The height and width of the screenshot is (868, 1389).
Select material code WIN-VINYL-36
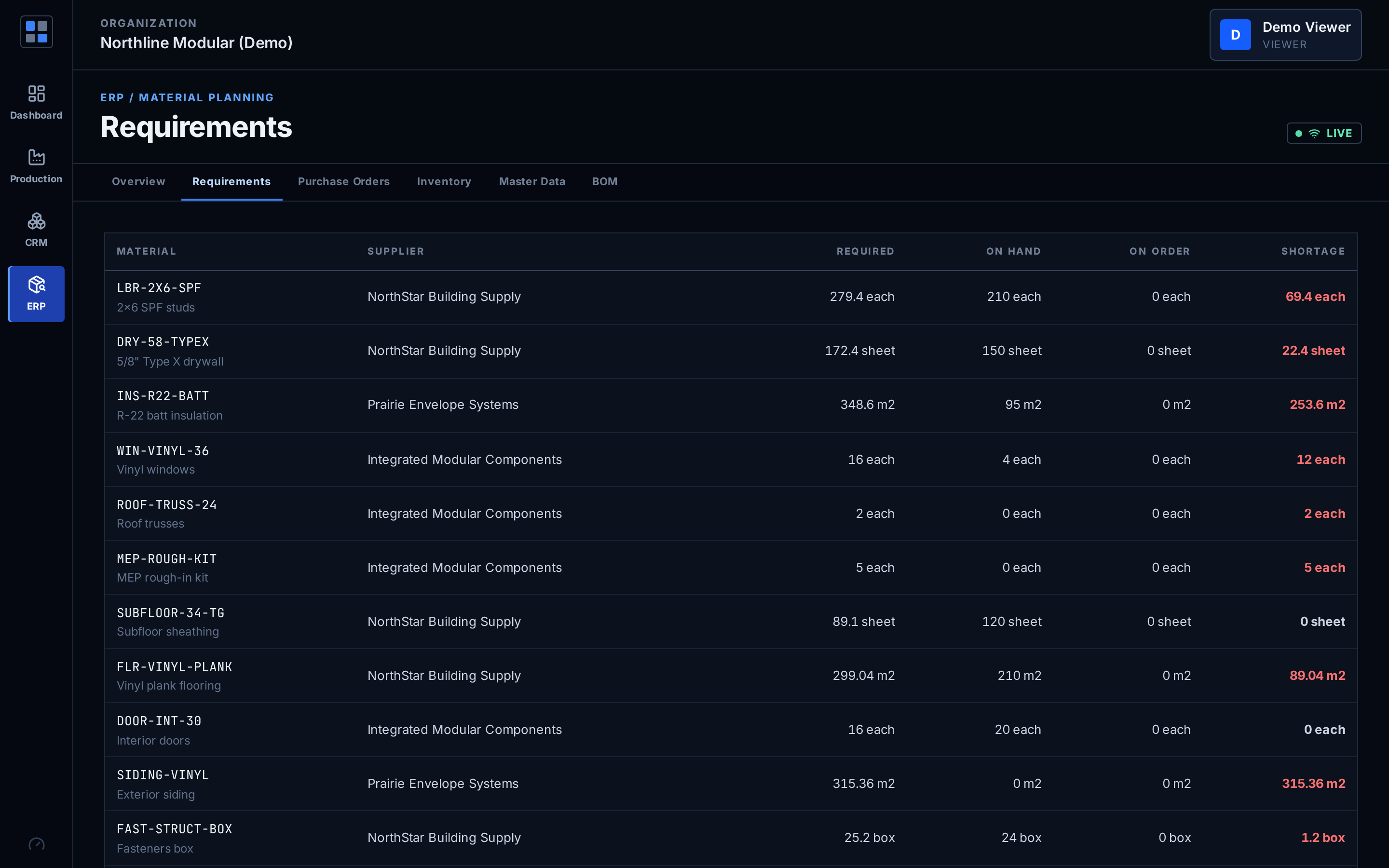(163, 451)
